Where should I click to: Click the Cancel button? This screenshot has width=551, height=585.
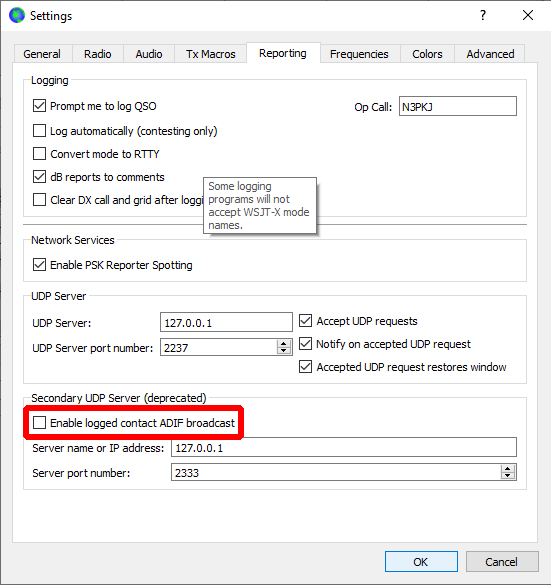pyautogui.click(x=502, y=561)
